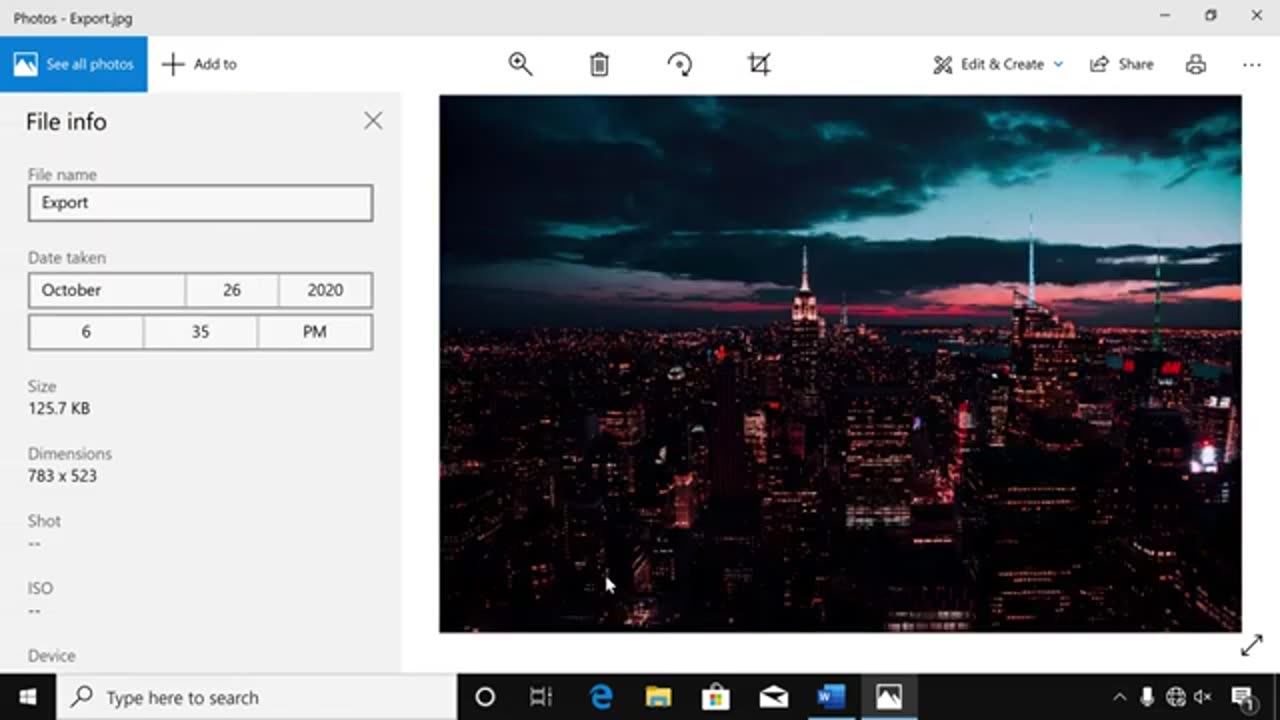
Task: Open the Windows Start menu
Action: pos(28,697)
